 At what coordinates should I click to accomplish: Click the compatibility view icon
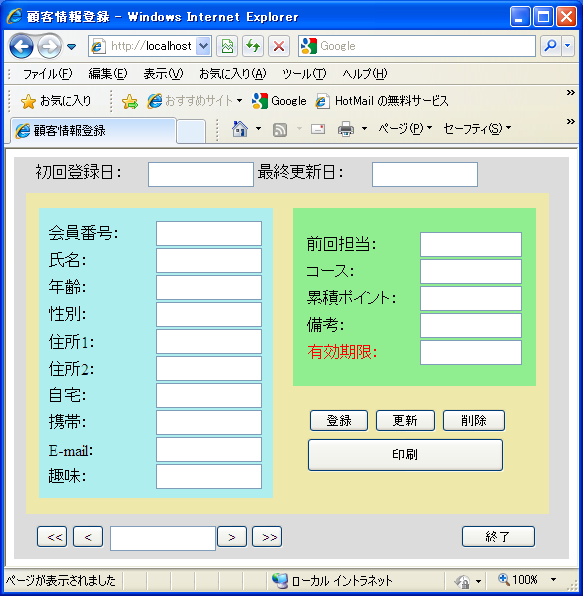[227, 46]
